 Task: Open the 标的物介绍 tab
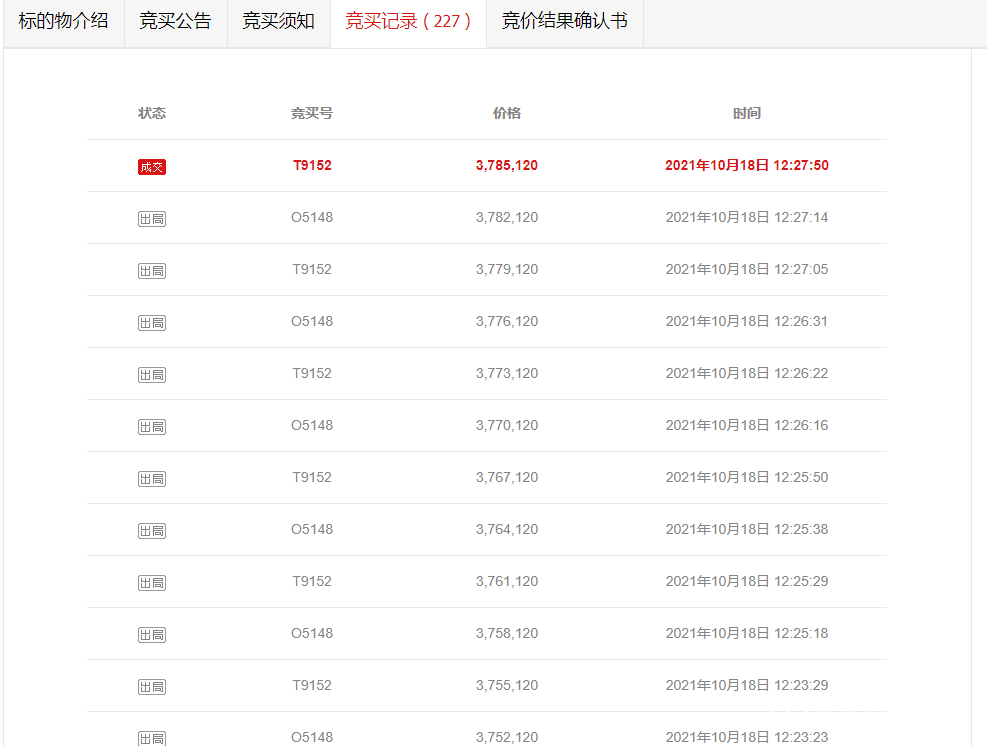[64, 21]
